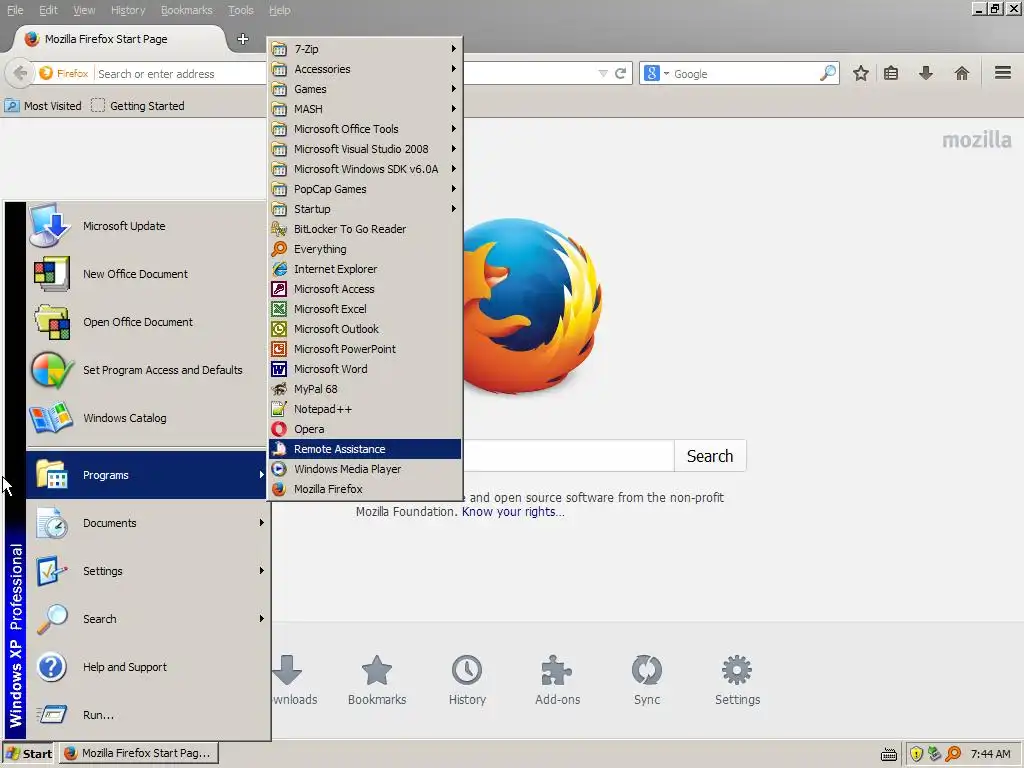Viewport: 1024px width, 768px height.
Task: Launch Internet Explorer from Programs list
Action: click(364, 269)
